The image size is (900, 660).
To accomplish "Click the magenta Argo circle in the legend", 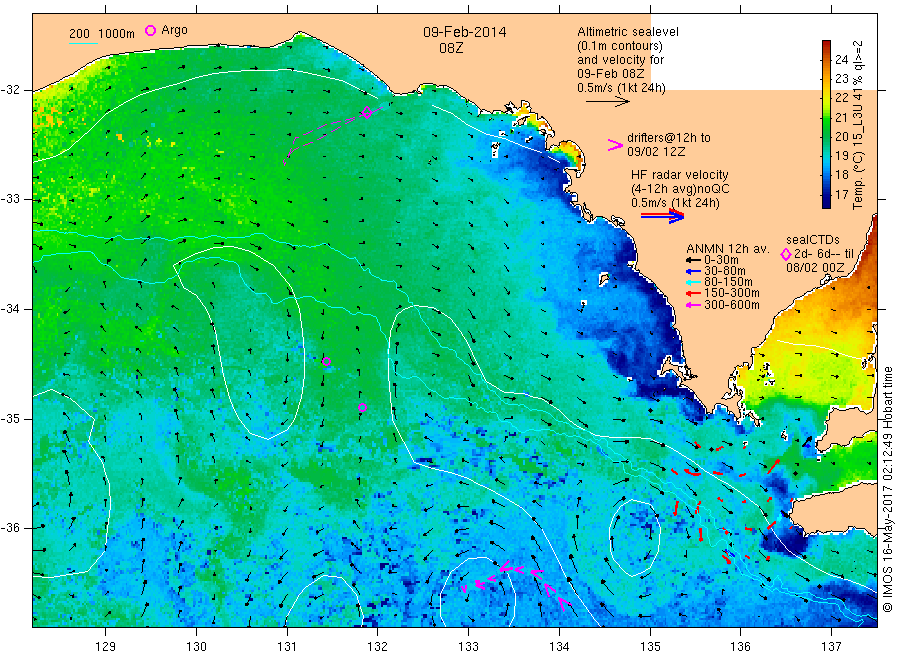I will tap(150, 30).
